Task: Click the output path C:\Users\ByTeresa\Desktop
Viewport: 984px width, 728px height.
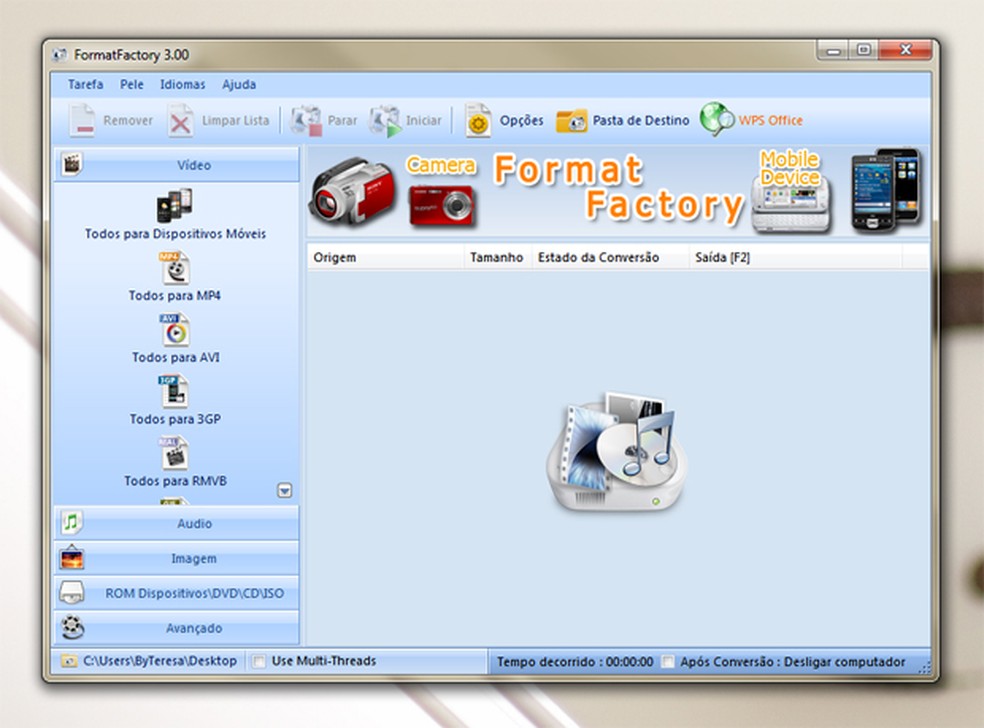Action: coord(160,661)
